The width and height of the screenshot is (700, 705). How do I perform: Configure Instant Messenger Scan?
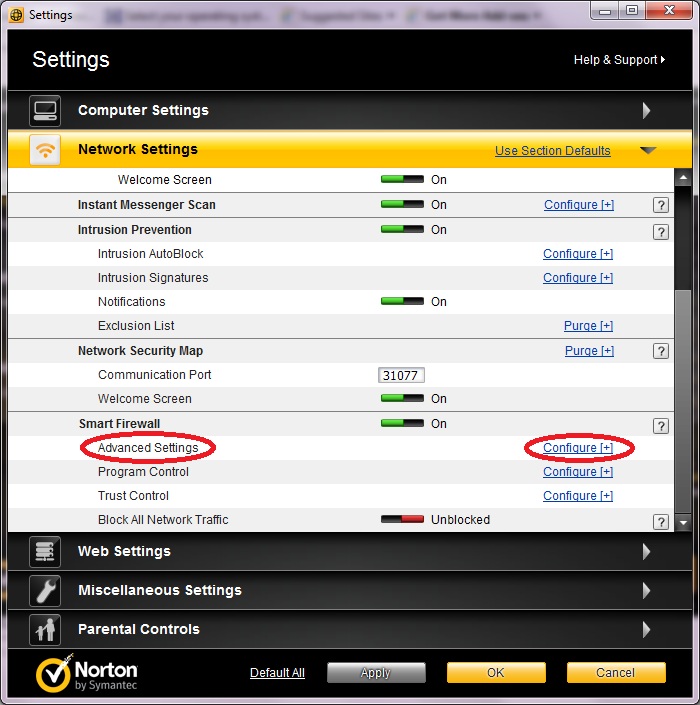coord(579,205)
